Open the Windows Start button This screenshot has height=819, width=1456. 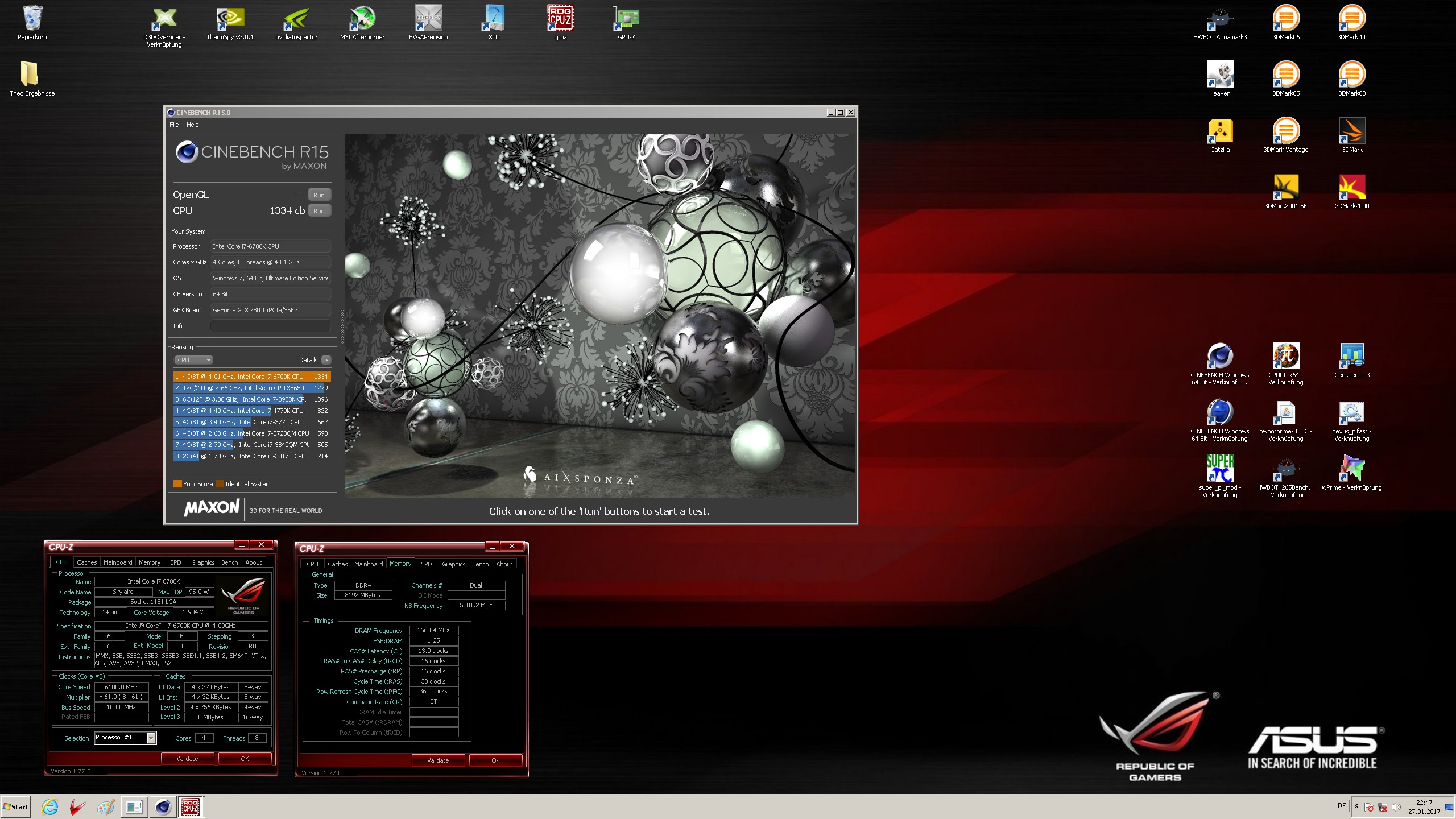pyautogui.click(x=15, y=806)
